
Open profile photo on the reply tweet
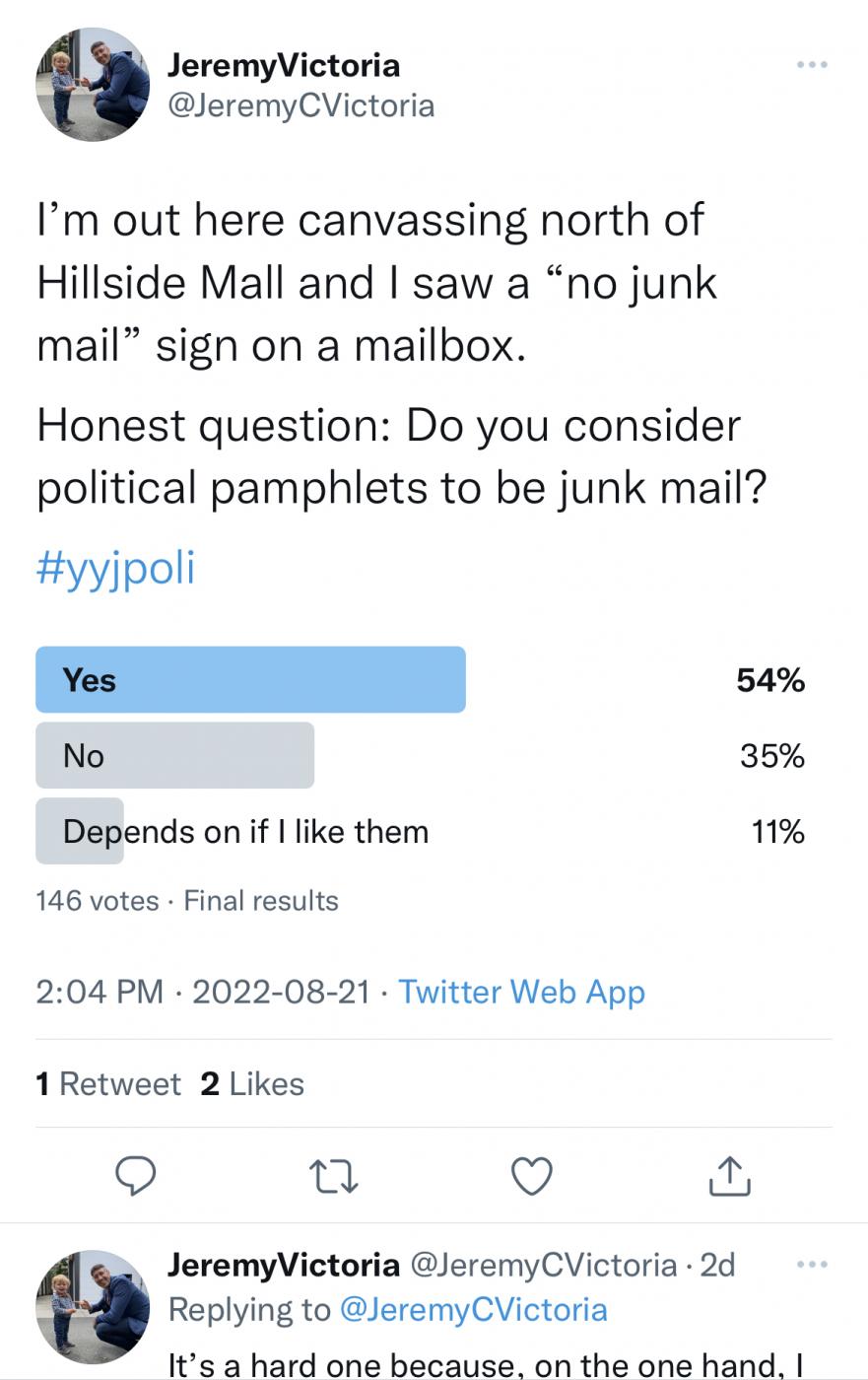pyautogui.click(x=94, y=1307)
